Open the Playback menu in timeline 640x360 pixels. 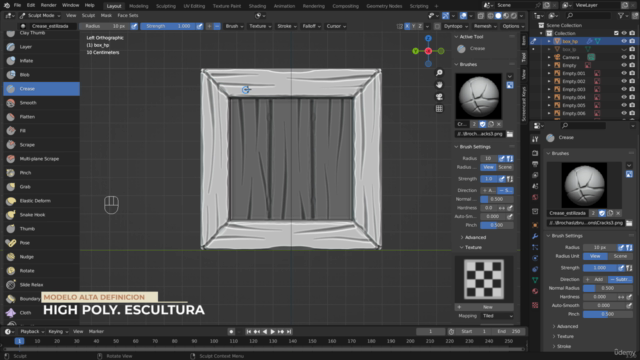pyautogui.click(x=32, y=332)
